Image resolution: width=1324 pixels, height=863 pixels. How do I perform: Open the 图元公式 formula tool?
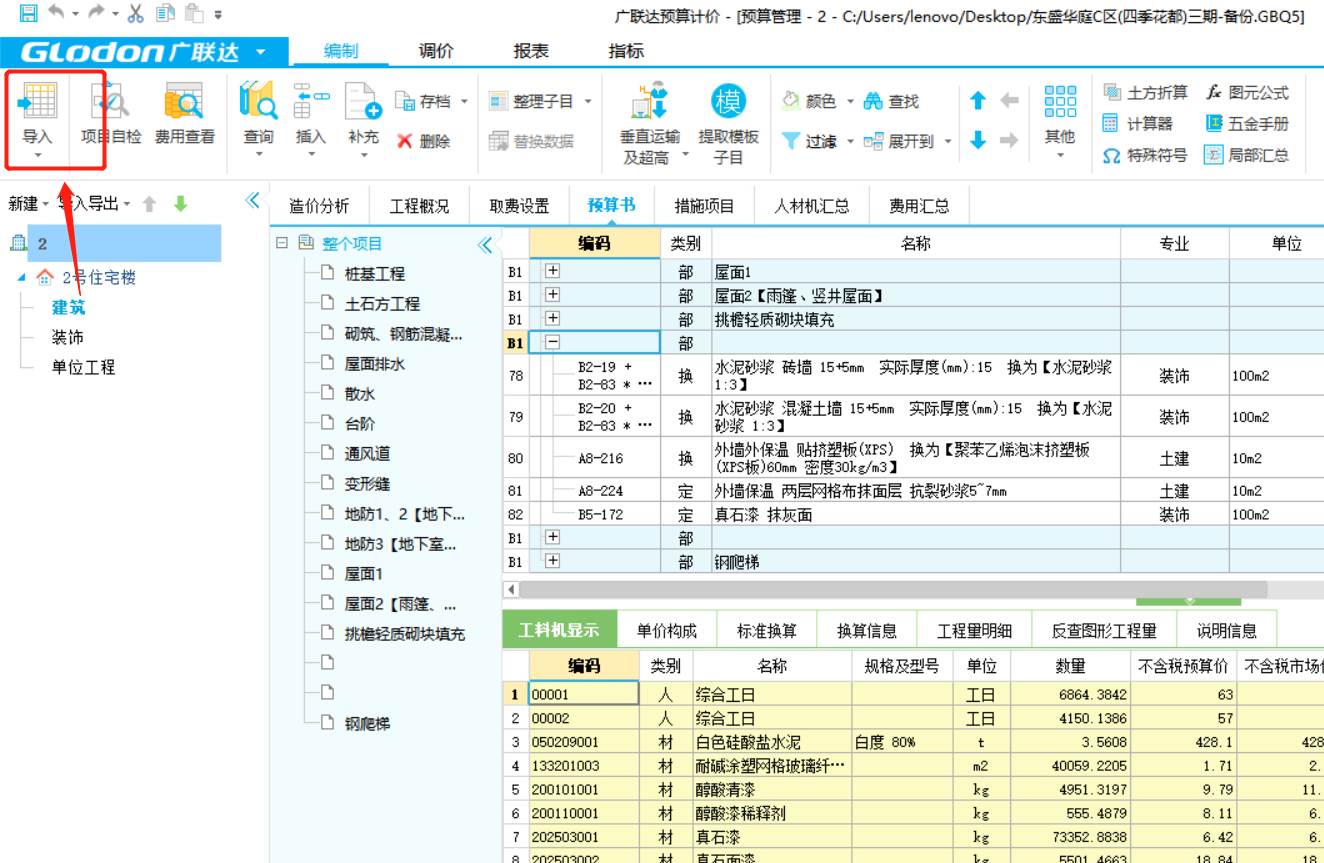(1247, 93)
